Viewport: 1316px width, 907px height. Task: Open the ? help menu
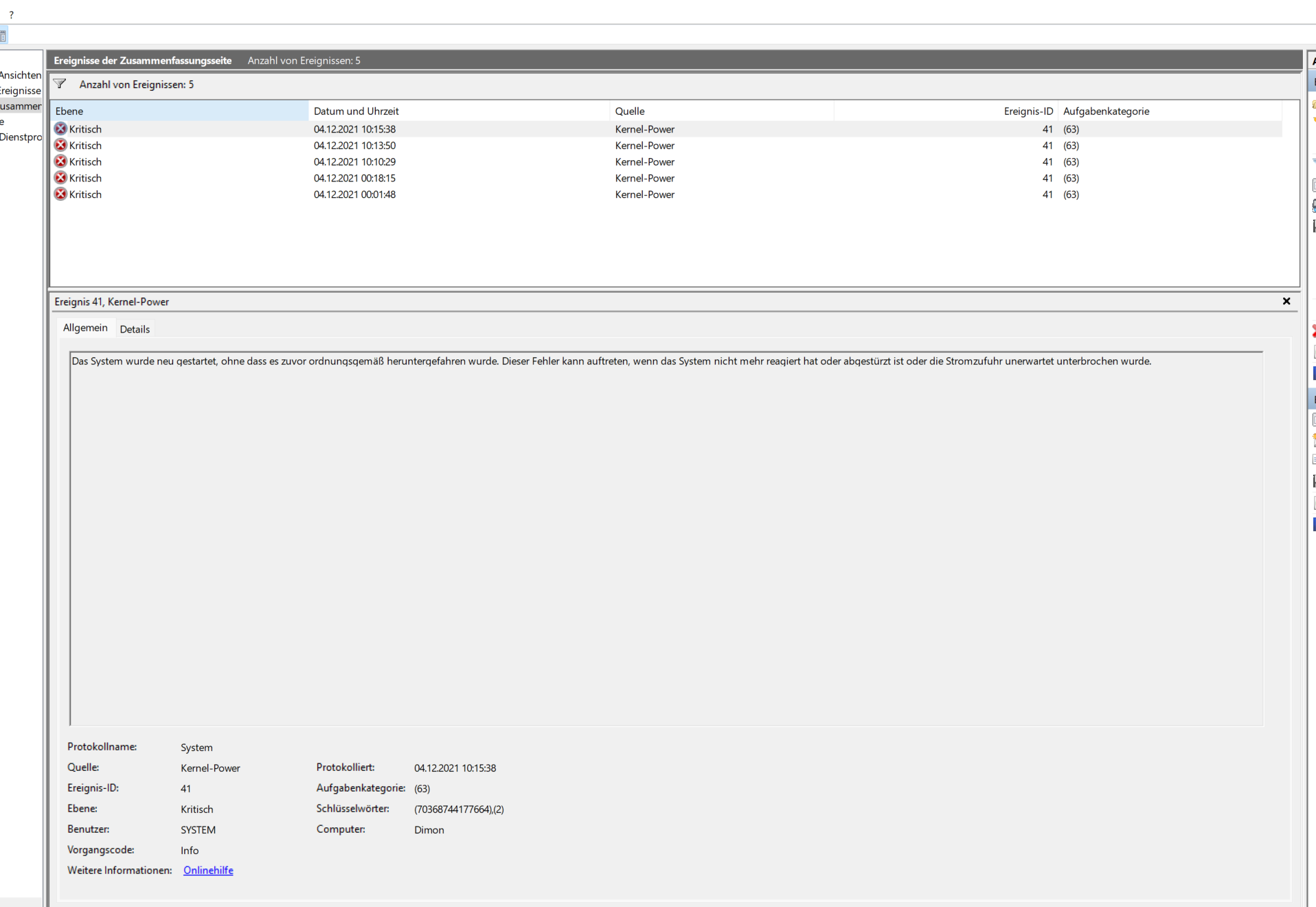click(11, 14)
